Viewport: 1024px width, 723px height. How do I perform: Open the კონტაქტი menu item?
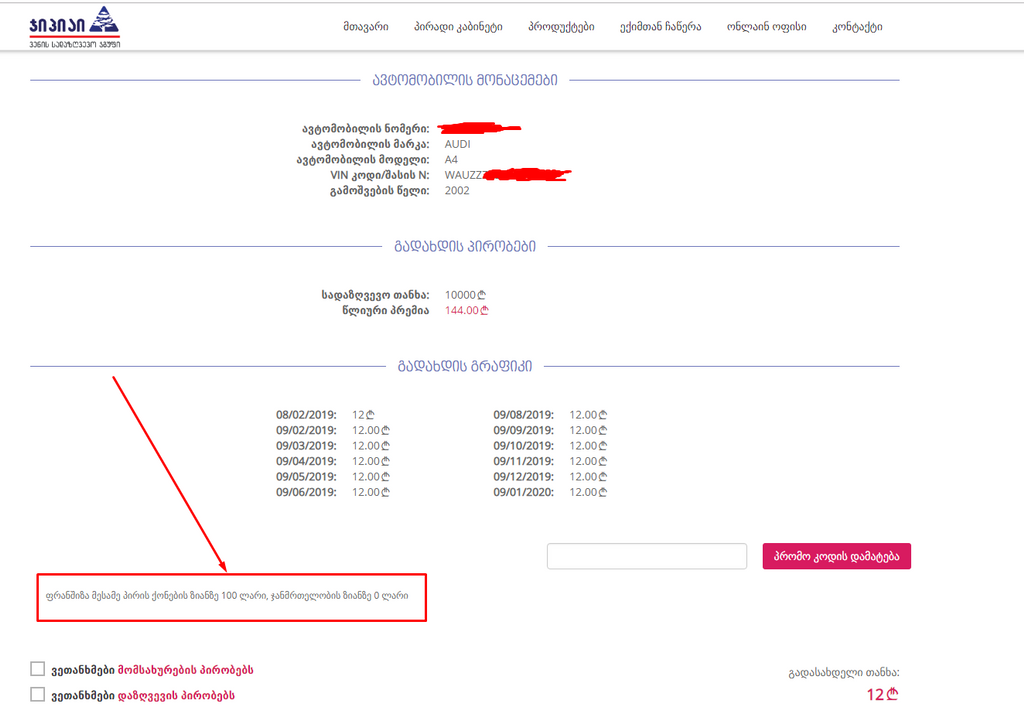tap(857, 27)
